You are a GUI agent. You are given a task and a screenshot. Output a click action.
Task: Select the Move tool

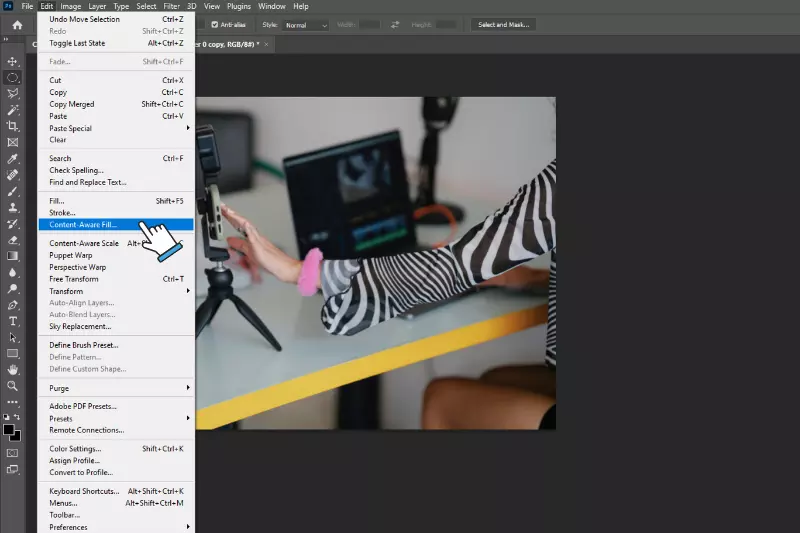(x=12, y=62)
